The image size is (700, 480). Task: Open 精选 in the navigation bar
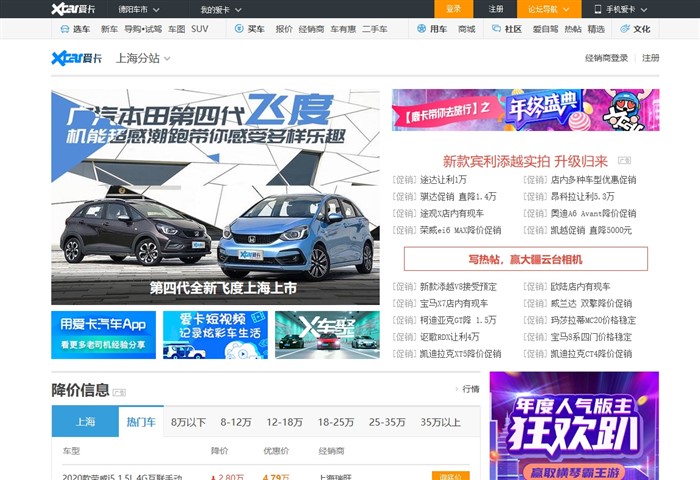596,29
